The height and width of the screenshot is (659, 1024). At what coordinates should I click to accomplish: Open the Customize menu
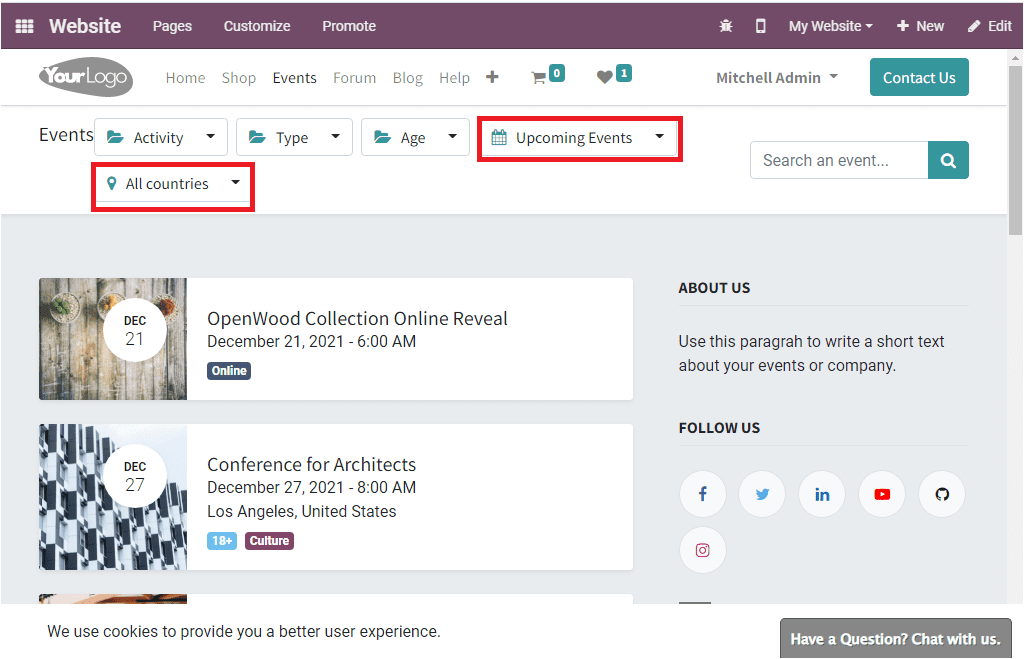coord(256,25)
